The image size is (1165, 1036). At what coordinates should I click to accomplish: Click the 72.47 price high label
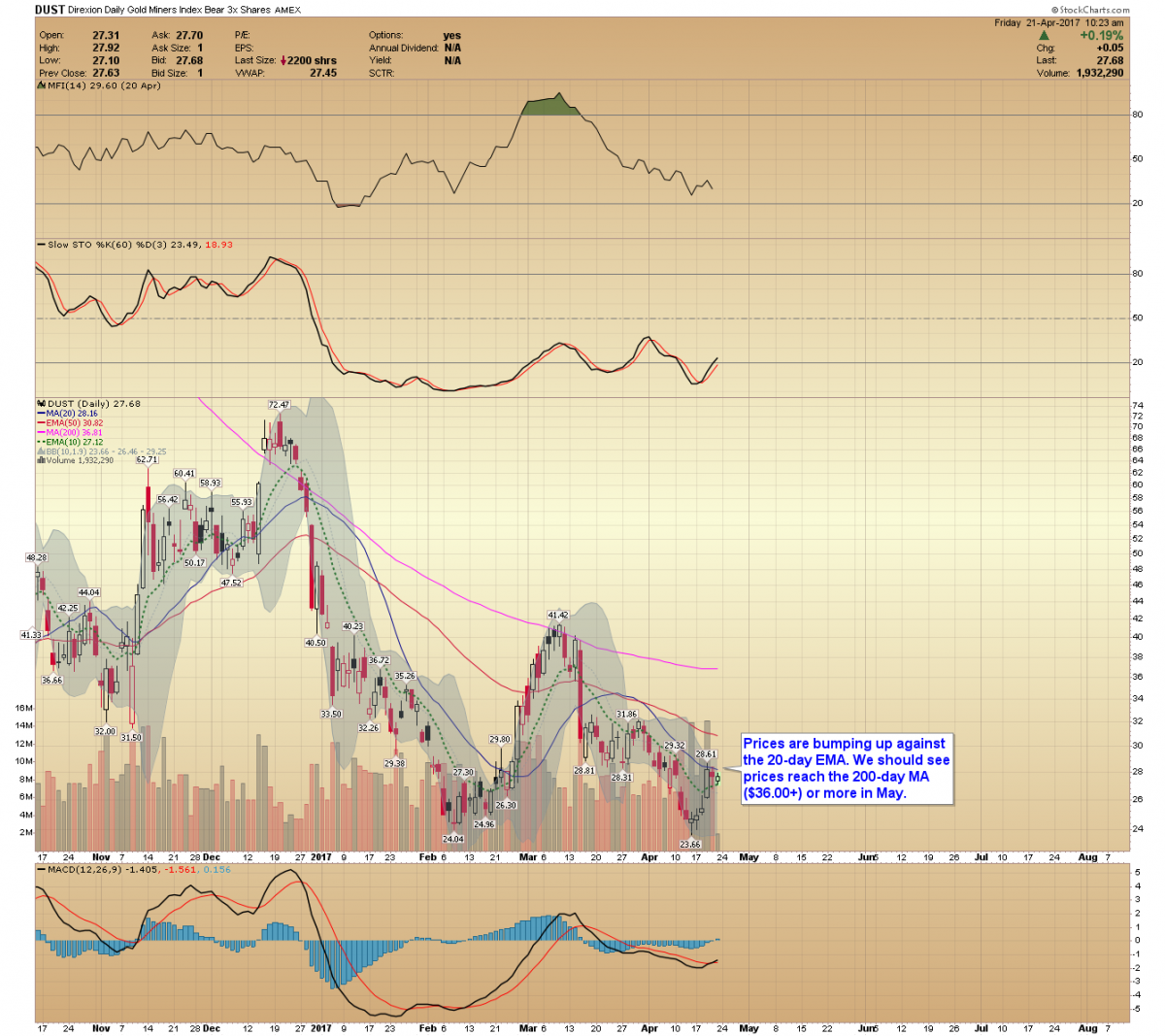tap(279, 405)
